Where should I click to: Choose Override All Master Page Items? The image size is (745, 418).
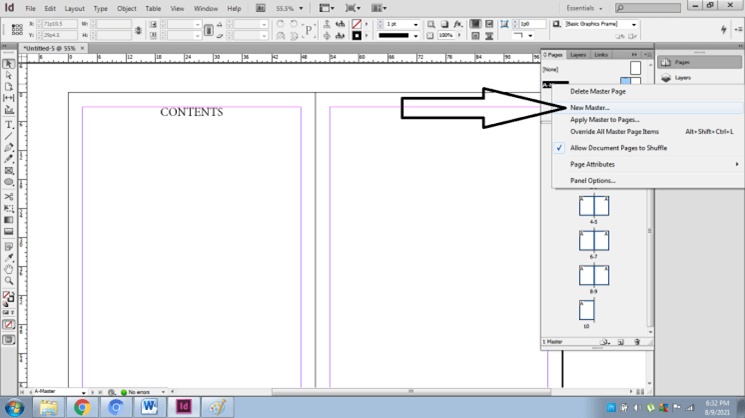tap(614, 132)
